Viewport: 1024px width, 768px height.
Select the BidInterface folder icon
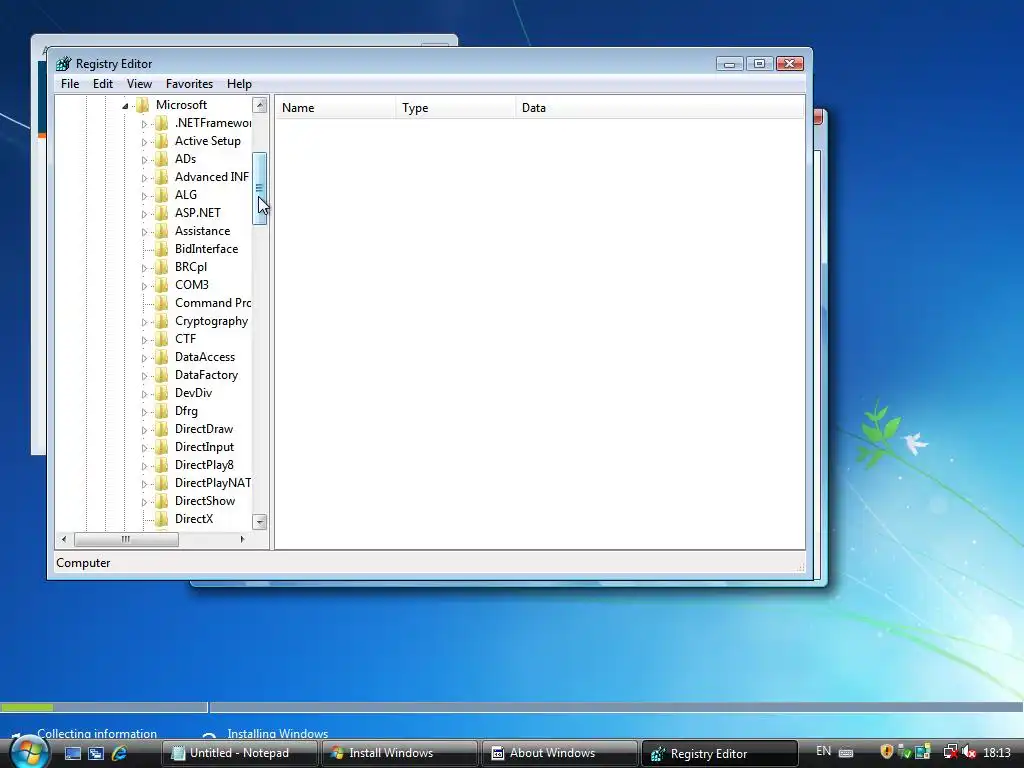(x=161, y=249)
